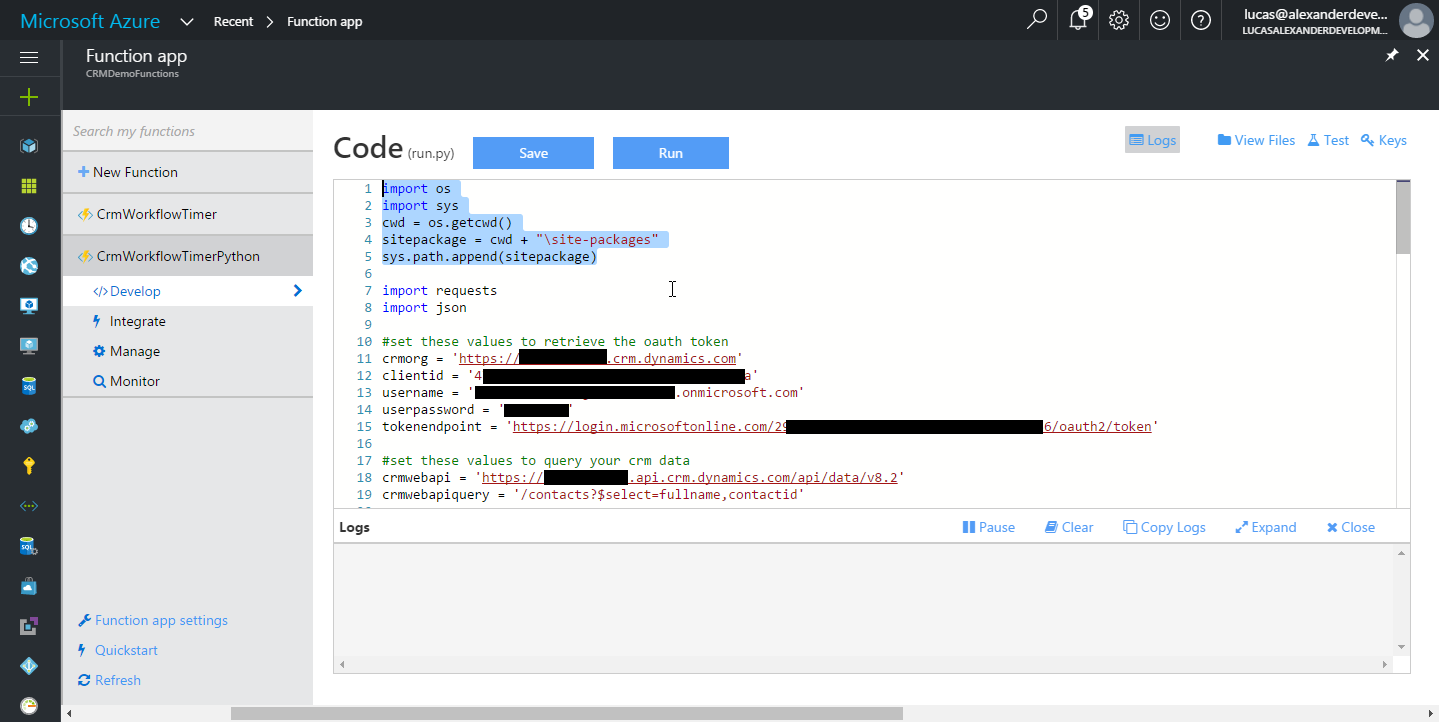Select the CrmWorkflowTimerPython function
Screen dimensions: 1439x722
(188, 256)
